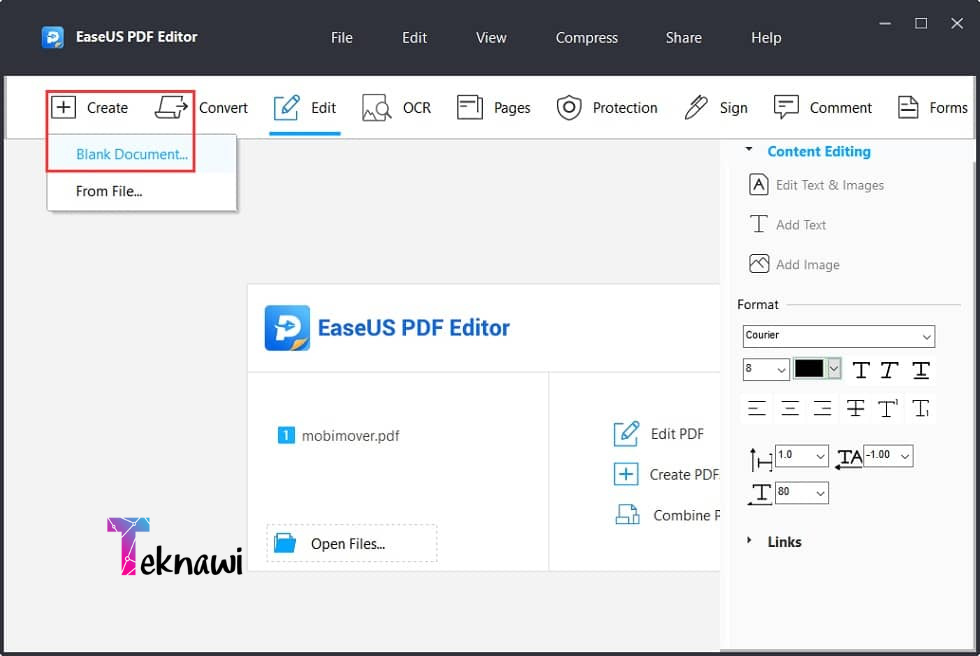Click the Open Files button

[x=352, y=544]
